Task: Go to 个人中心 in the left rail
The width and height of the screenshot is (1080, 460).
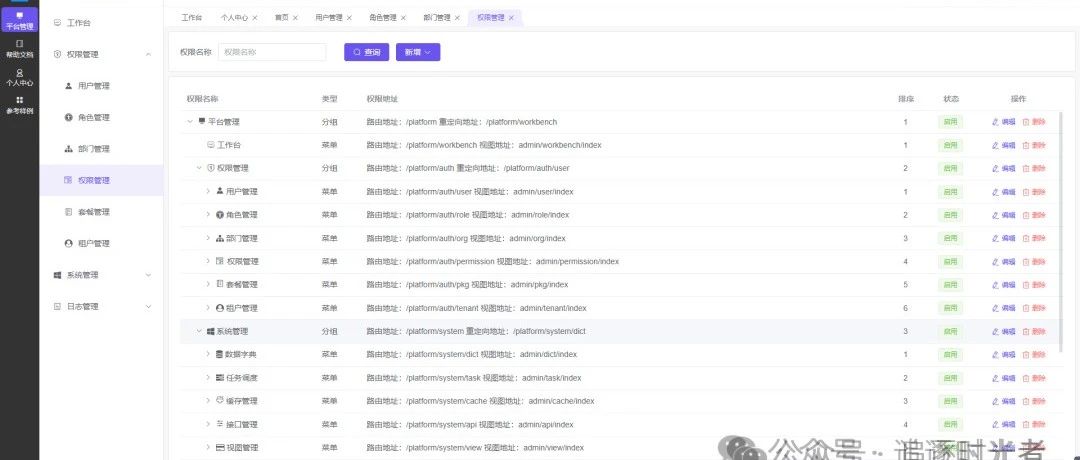Action: (19, 77)
